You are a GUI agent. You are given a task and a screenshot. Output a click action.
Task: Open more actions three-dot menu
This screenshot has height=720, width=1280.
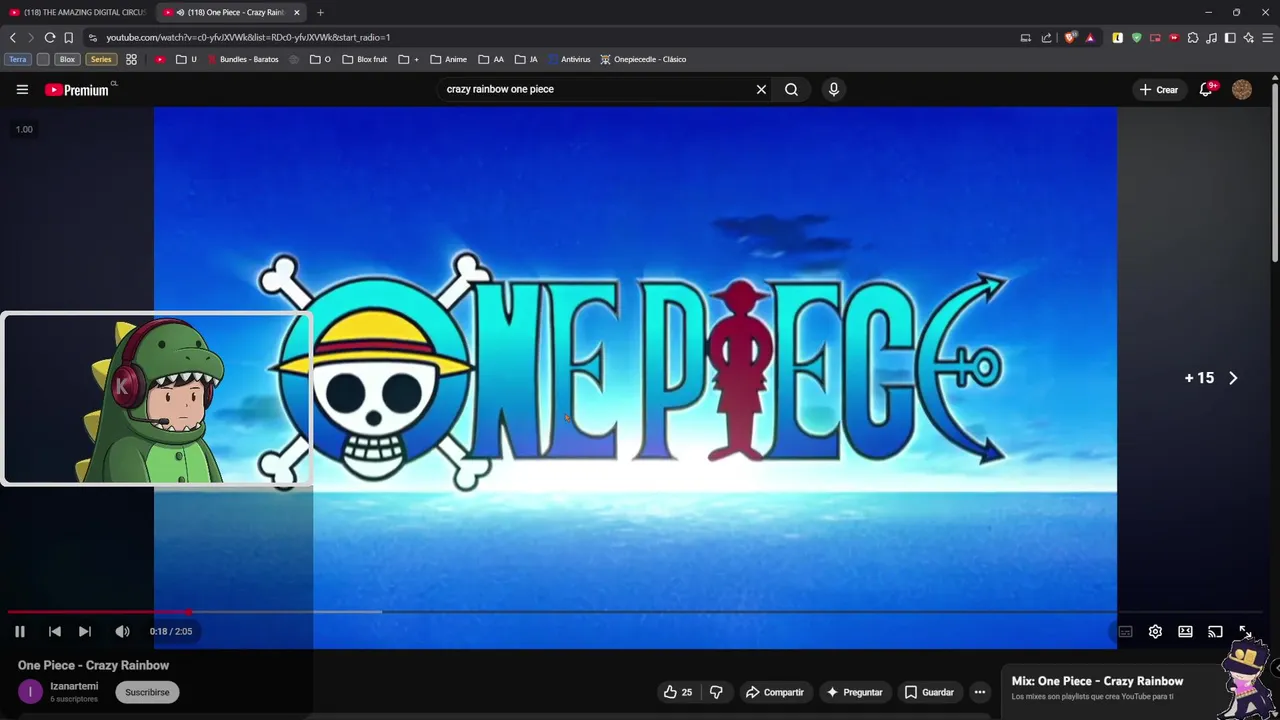point(980,692)
